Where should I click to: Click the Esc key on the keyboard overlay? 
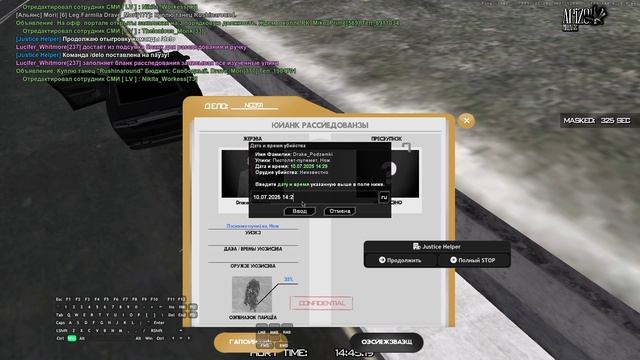tap(59, 299)
